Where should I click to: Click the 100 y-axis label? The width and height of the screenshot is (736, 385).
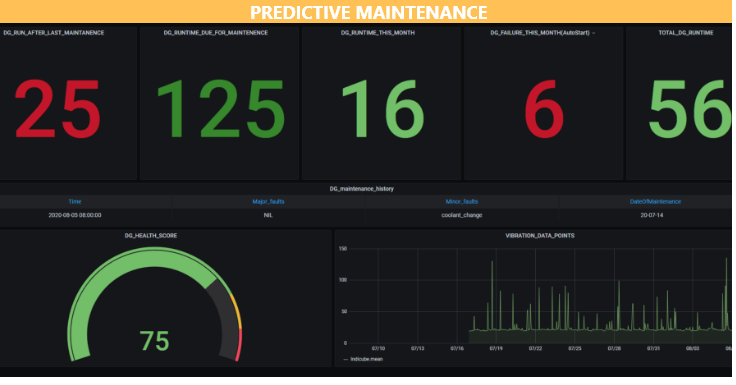[x=343, y=280]
